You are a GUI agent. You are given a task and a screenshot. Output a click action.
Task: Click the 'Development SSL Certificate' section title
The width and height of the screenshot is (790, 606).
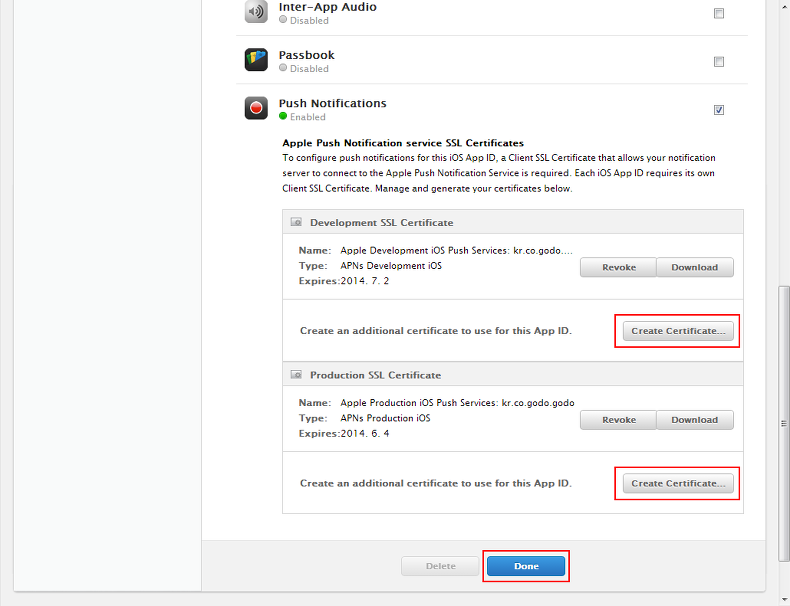[381, 223]
